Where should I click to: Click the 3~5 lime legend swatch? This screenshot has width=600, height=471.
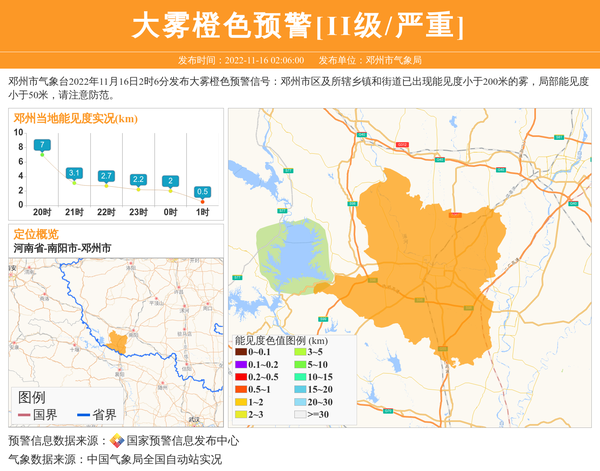[300, 352]
